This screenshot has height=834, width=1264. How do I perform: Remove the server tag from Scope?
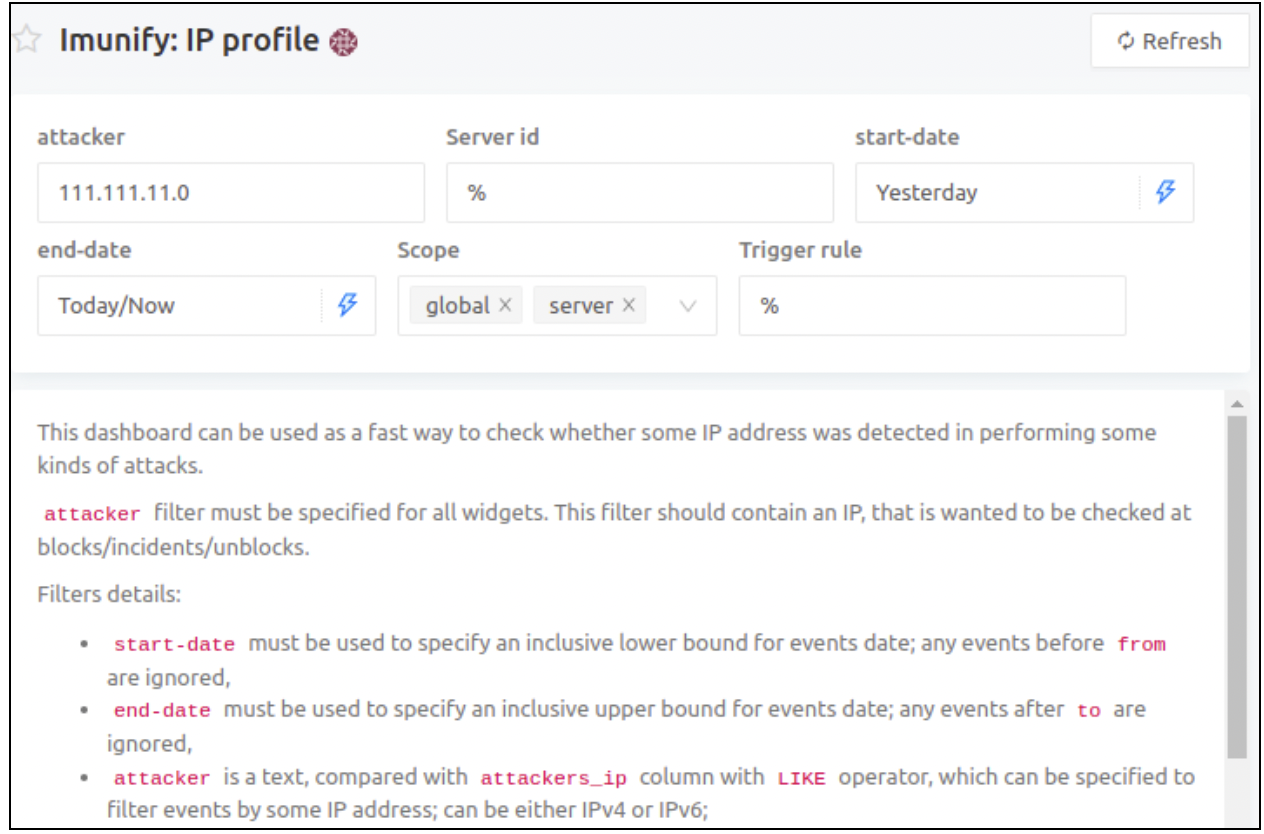click(628, 305)
